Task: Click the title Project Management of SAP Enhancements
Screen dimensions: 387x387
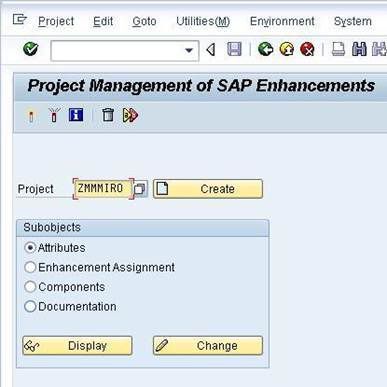Action: tap(201, 86)
